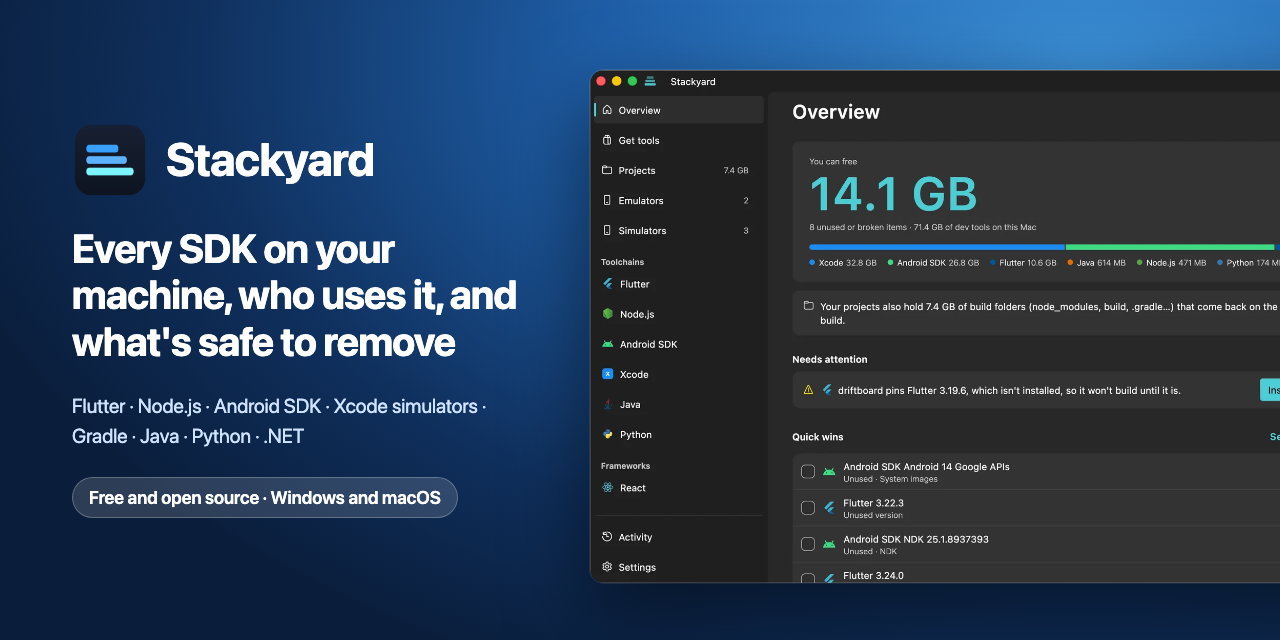Image resolution: width=1280 pixels, height=640 pixels.
Task: Click the blue Xcode segment of the storage bar
Action: coord(937,247)
